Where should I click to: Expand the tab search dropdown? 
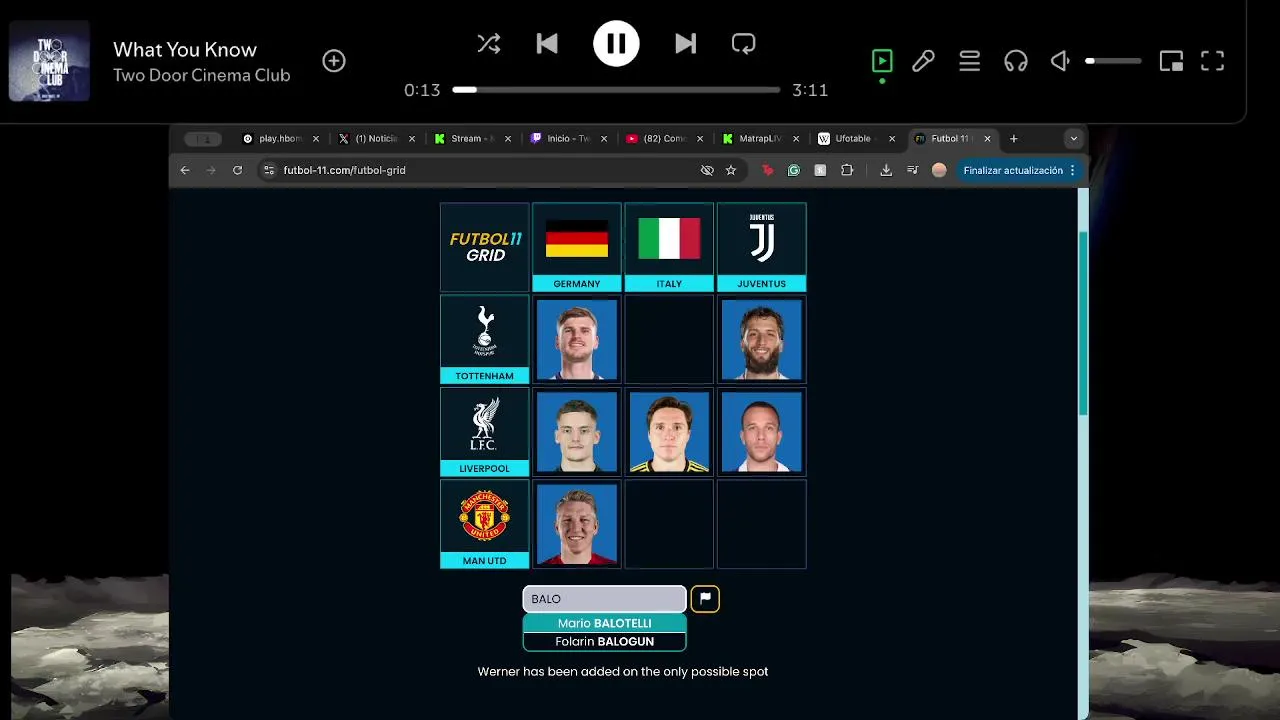1073,139
